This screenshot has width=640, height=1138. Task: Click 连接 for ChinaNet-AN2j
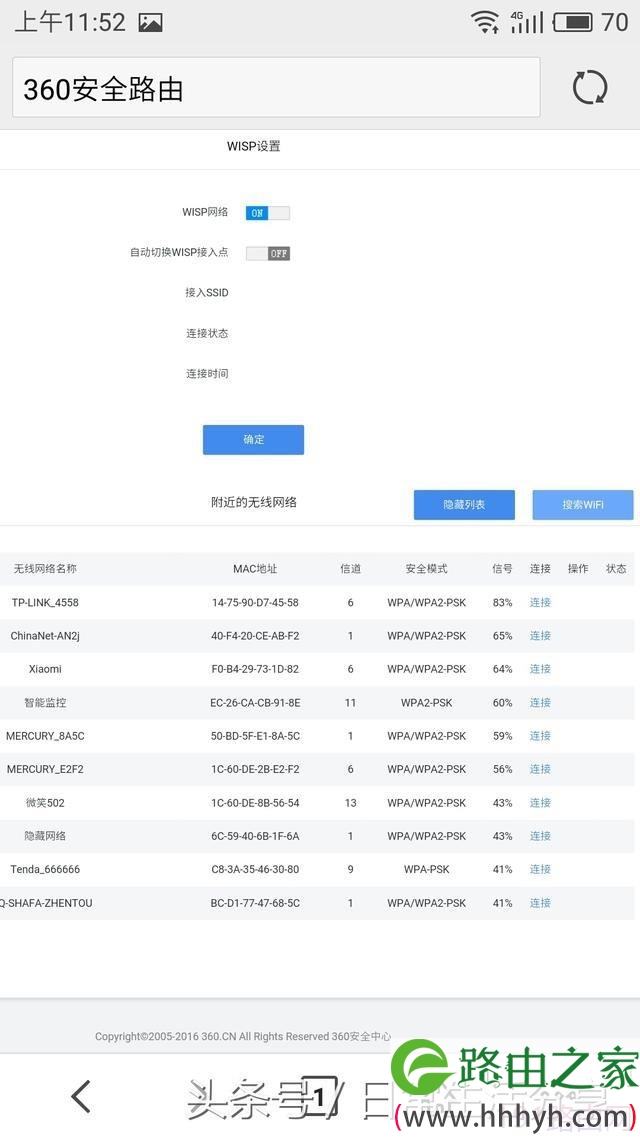(540, 636)
